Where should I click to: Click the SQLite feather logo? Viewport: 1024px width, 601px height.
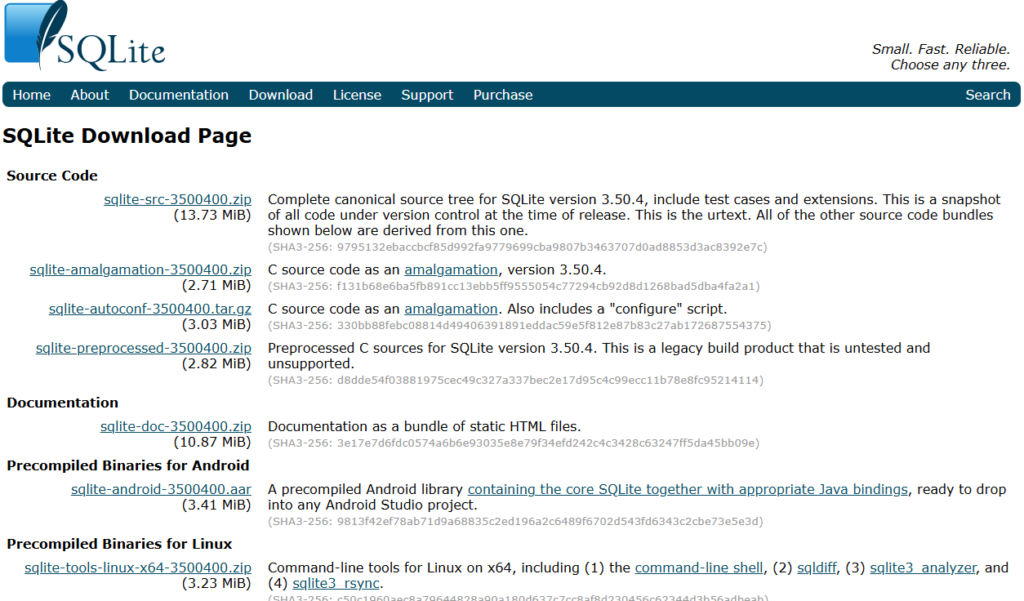(85, 36)
